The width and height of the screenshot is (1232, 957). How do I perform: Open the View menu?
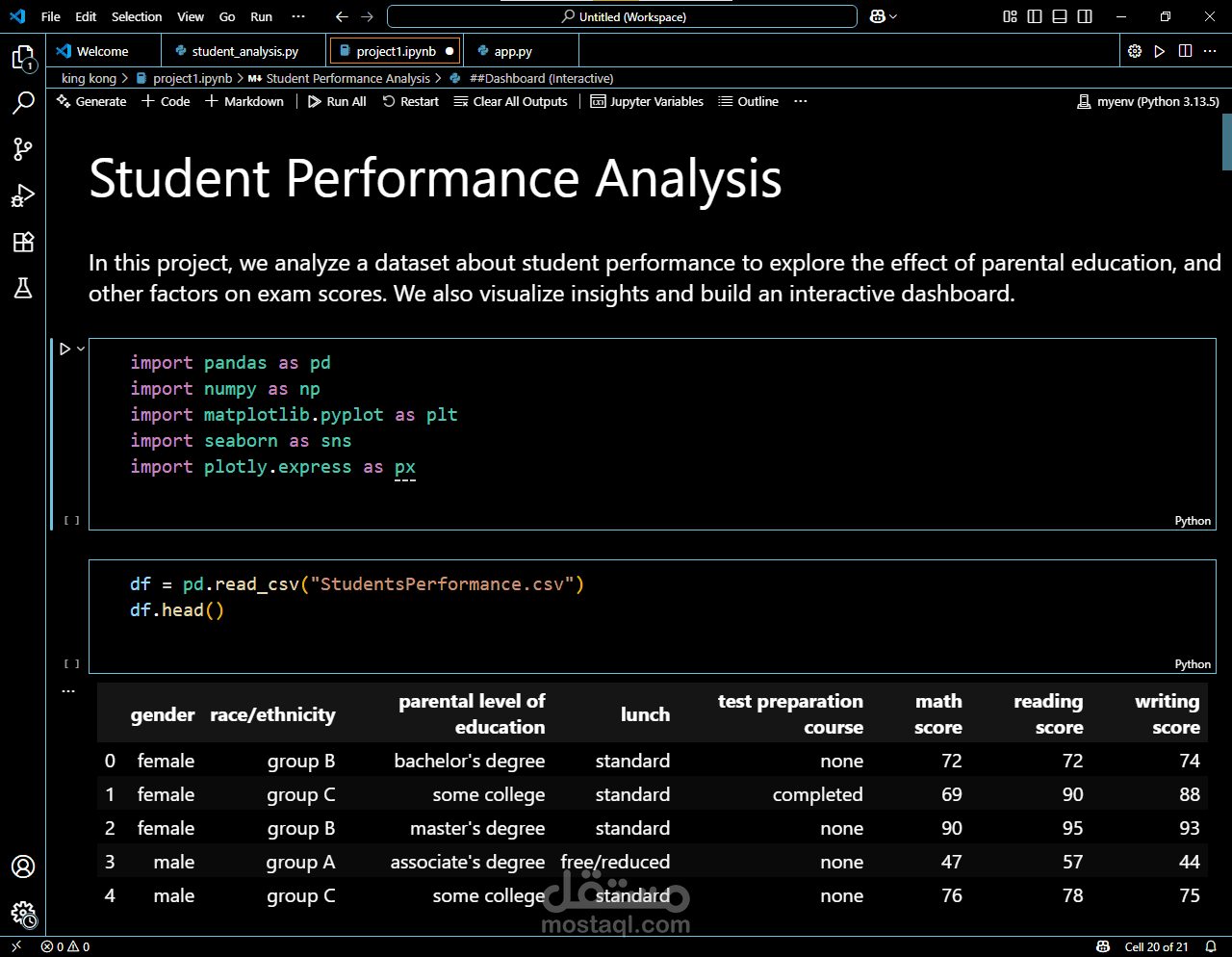tap(191, 16)
